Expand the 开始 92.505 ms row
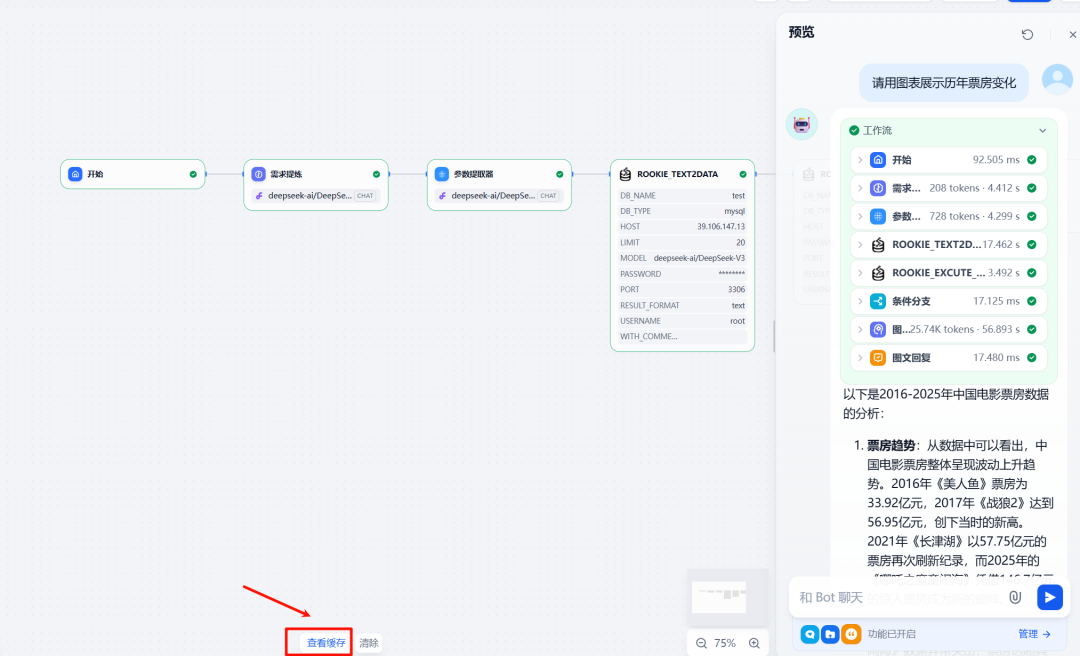1080x656 pixels. tap(860, 160)
